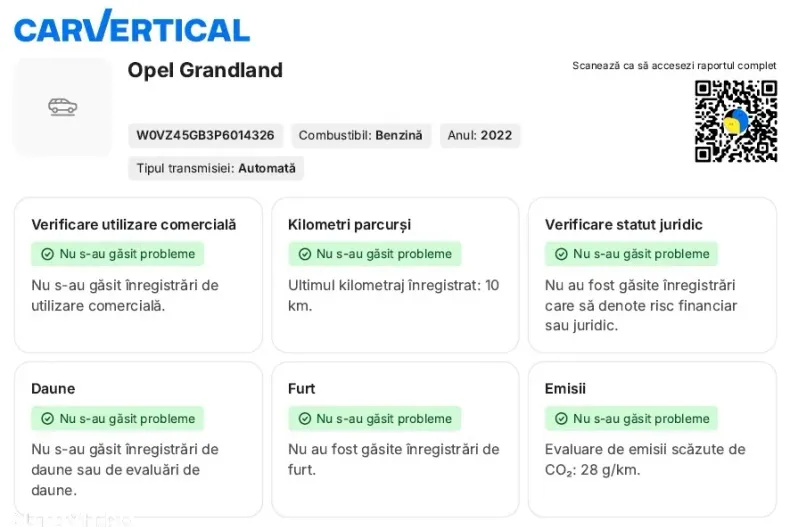Screen dimensions: 790x527
Task: Click the Daune card heading
Action: [53, 388]
